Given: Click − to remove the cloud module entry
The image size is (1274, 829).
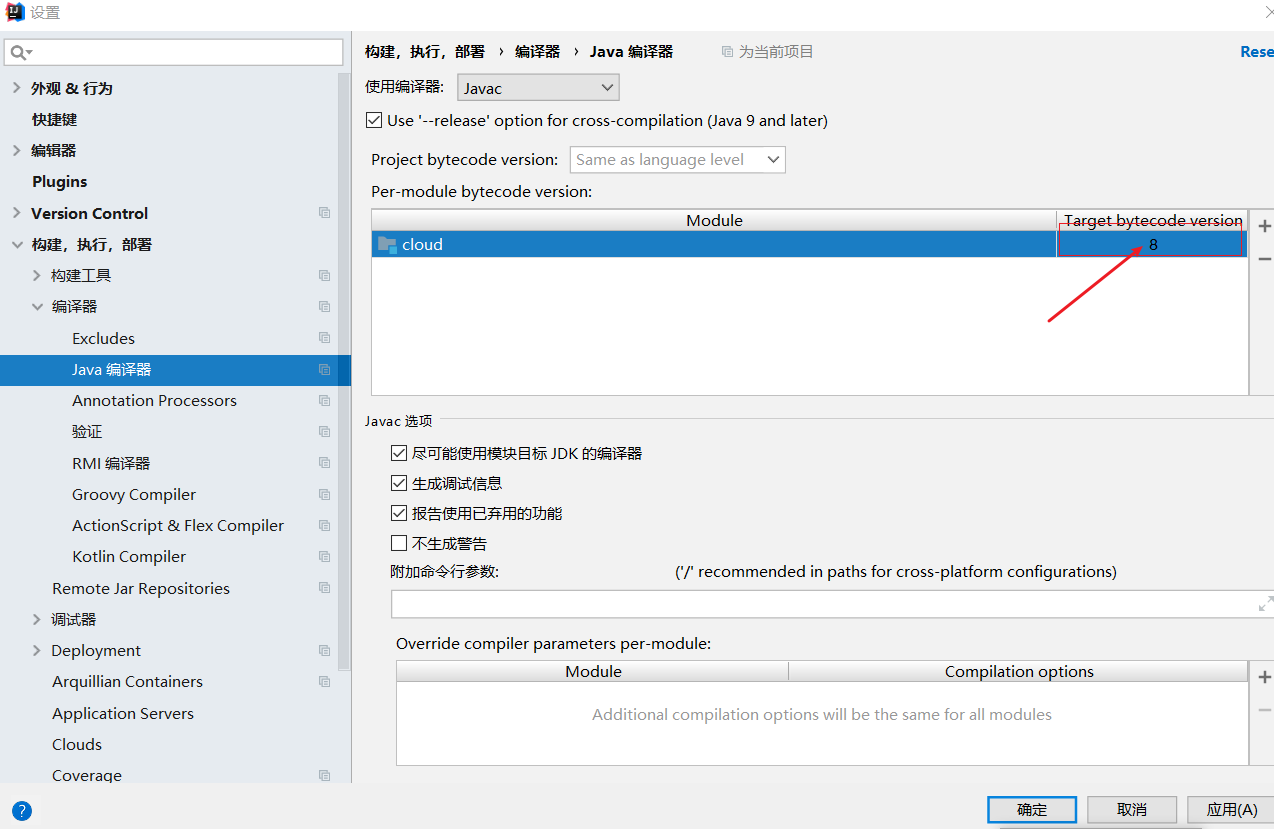Looking at the screenshot, I should click(x=1263, y=258).
